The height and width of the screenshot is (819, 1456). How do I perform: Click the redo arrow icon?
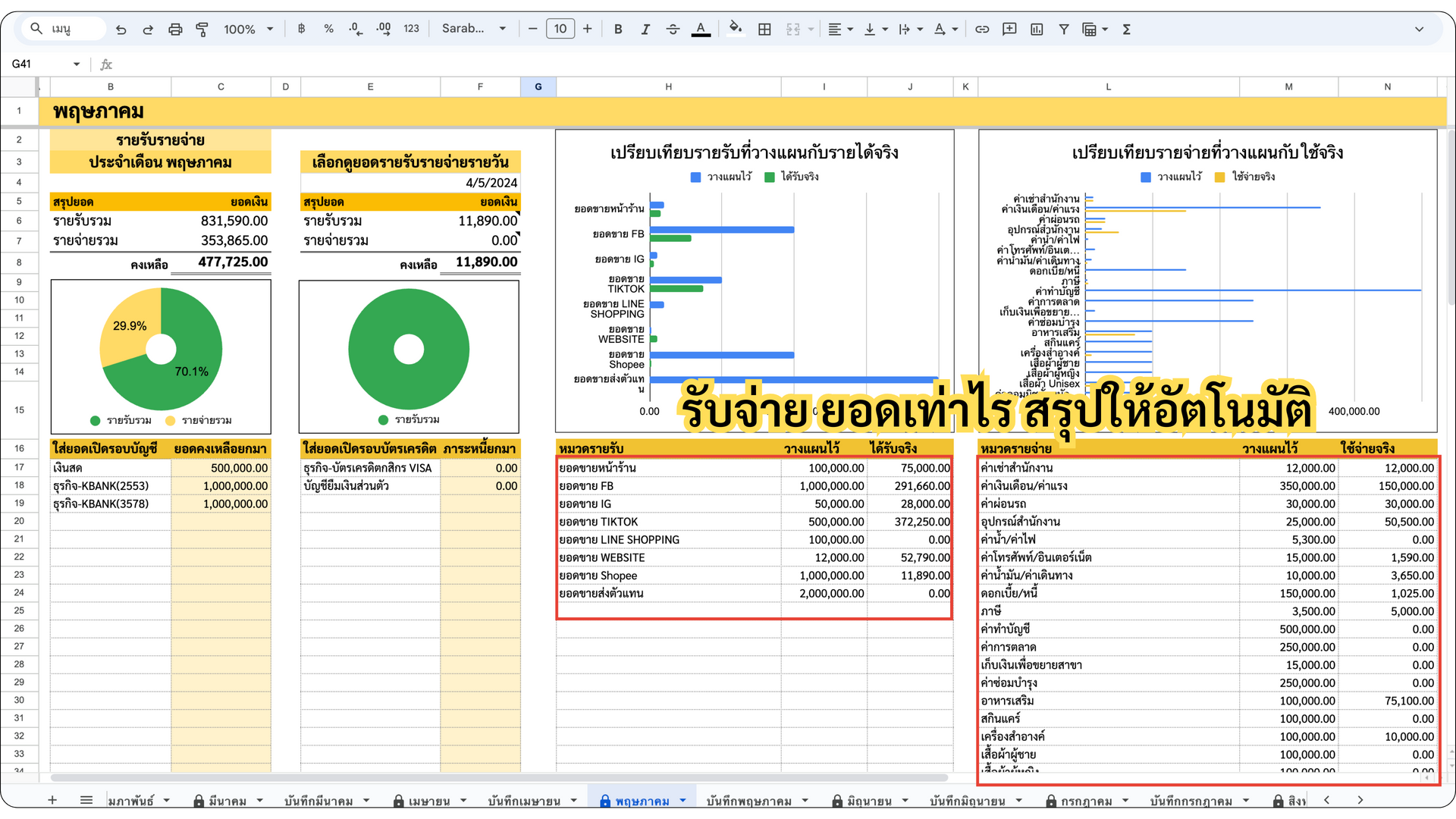coord(148,30)
